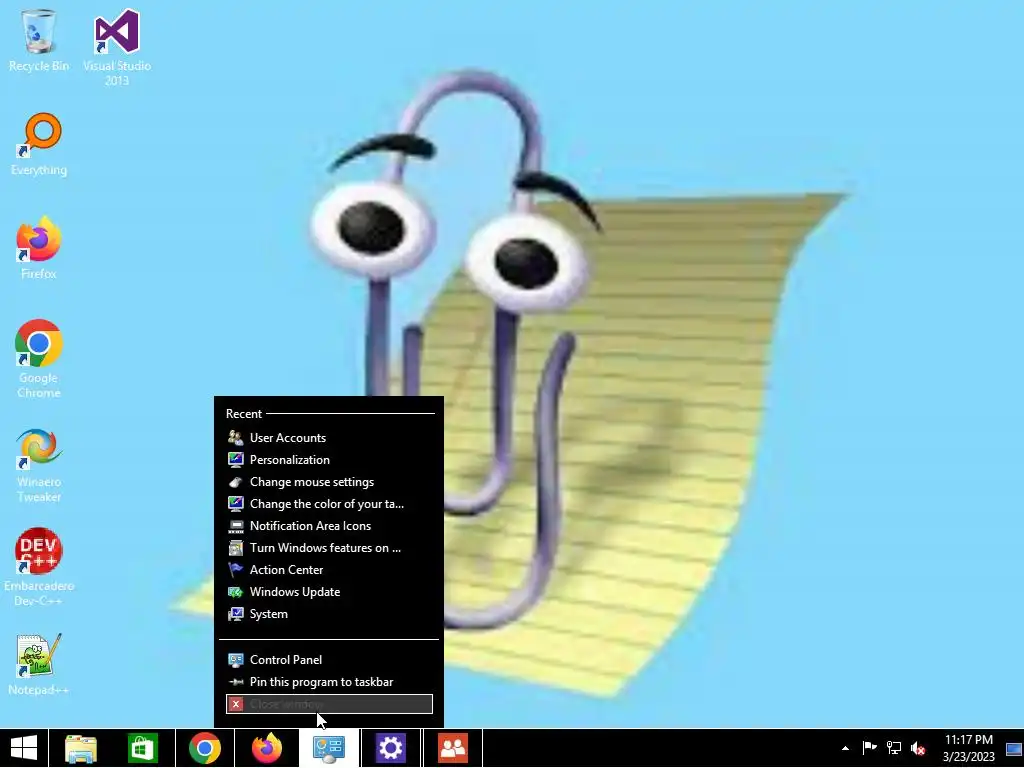Open Windows Update from jump list
The width and height of the screenshot is (1024, 768).
pyautogui.click(x=329, y=592)
